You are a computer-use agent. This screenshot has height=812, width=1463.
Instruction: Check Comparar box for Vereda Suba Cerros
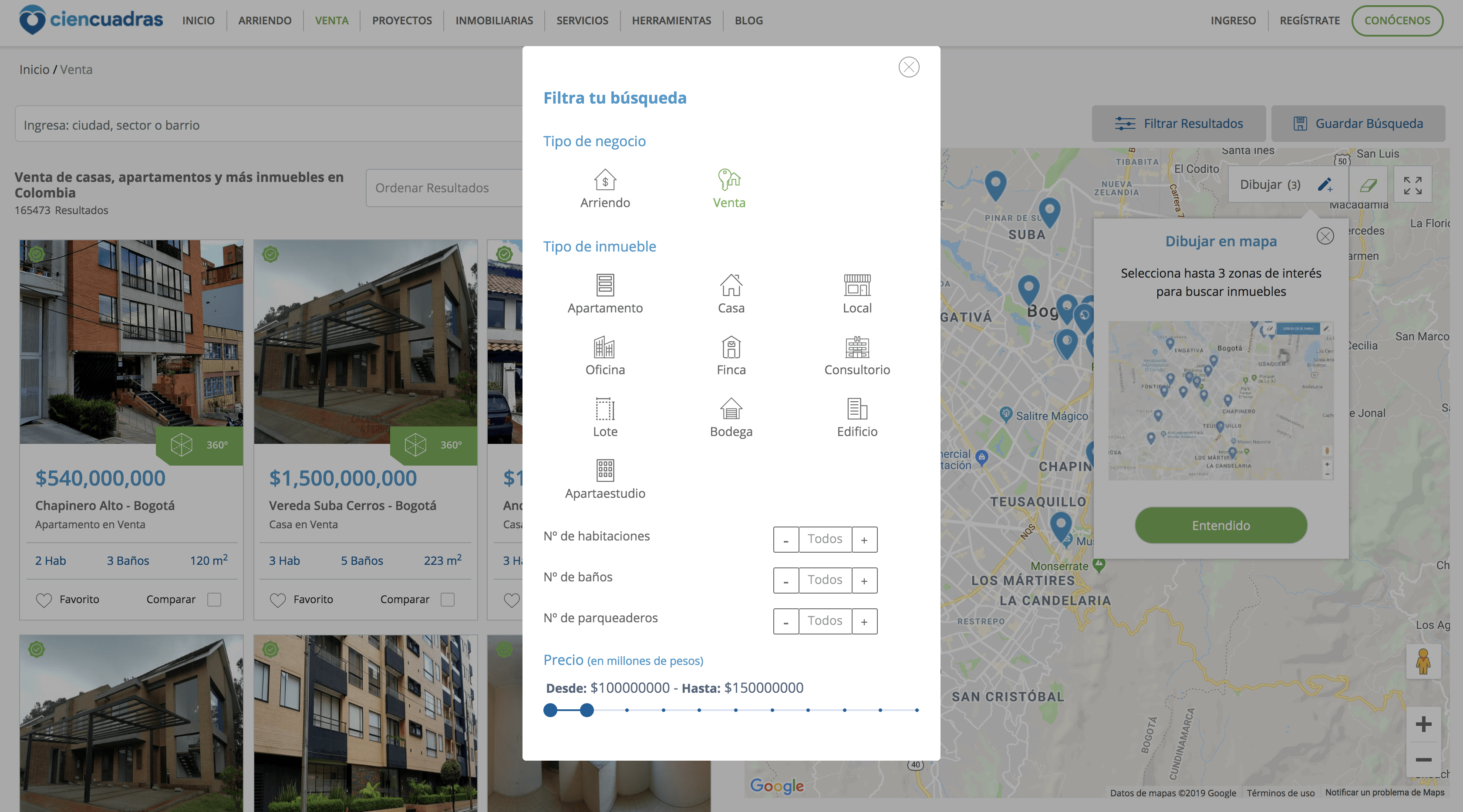tap(448, 599)
